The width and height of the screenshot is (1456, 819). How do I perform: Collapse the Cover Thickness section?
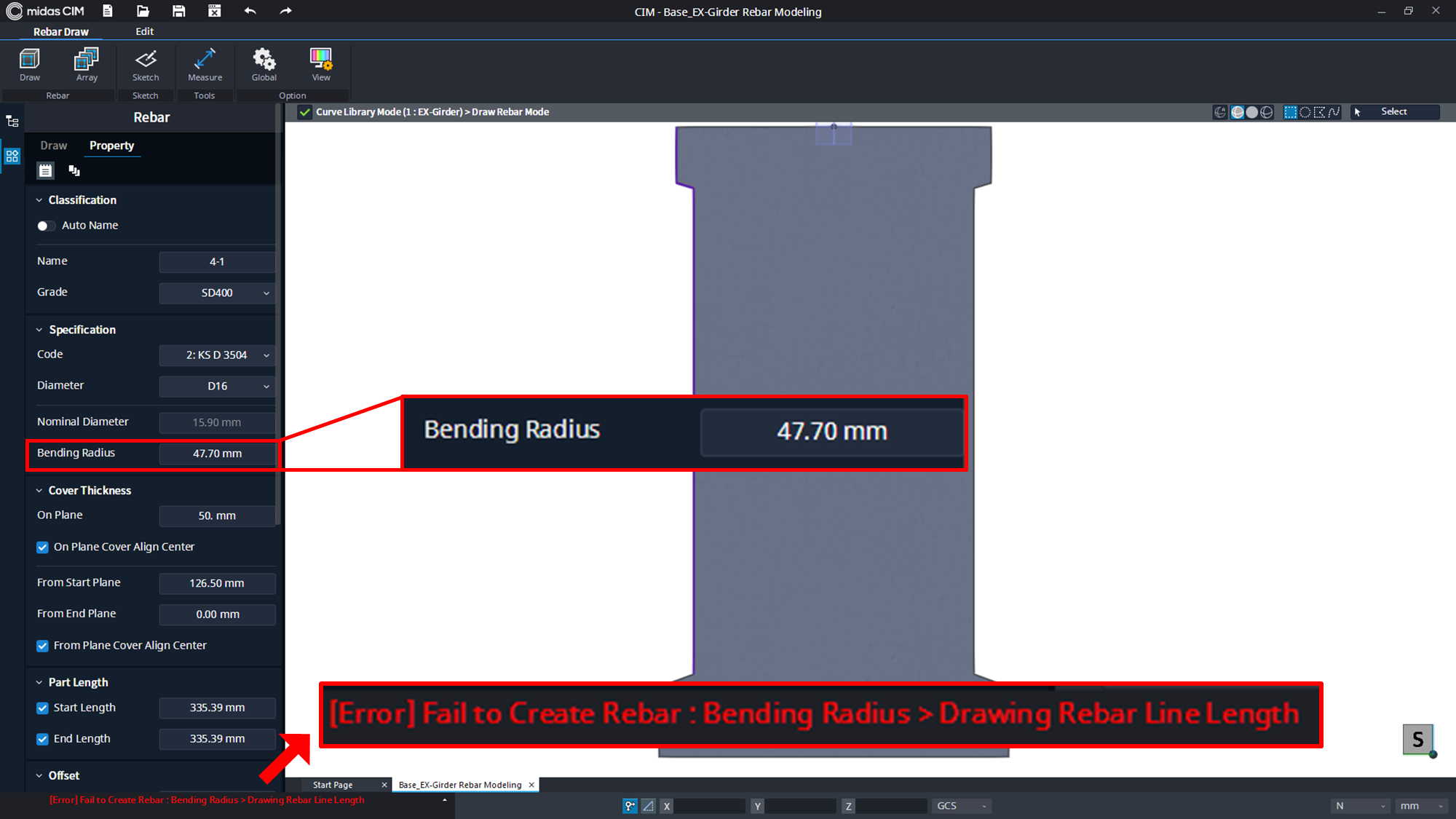(x=39, y=491)
